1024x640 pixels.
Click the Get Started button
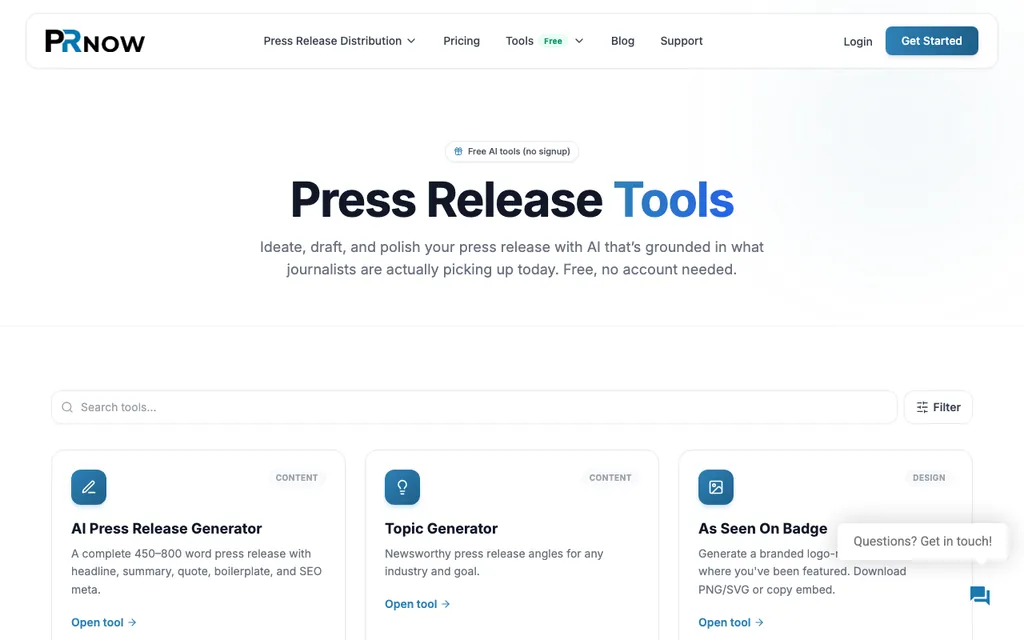[931, 41]
